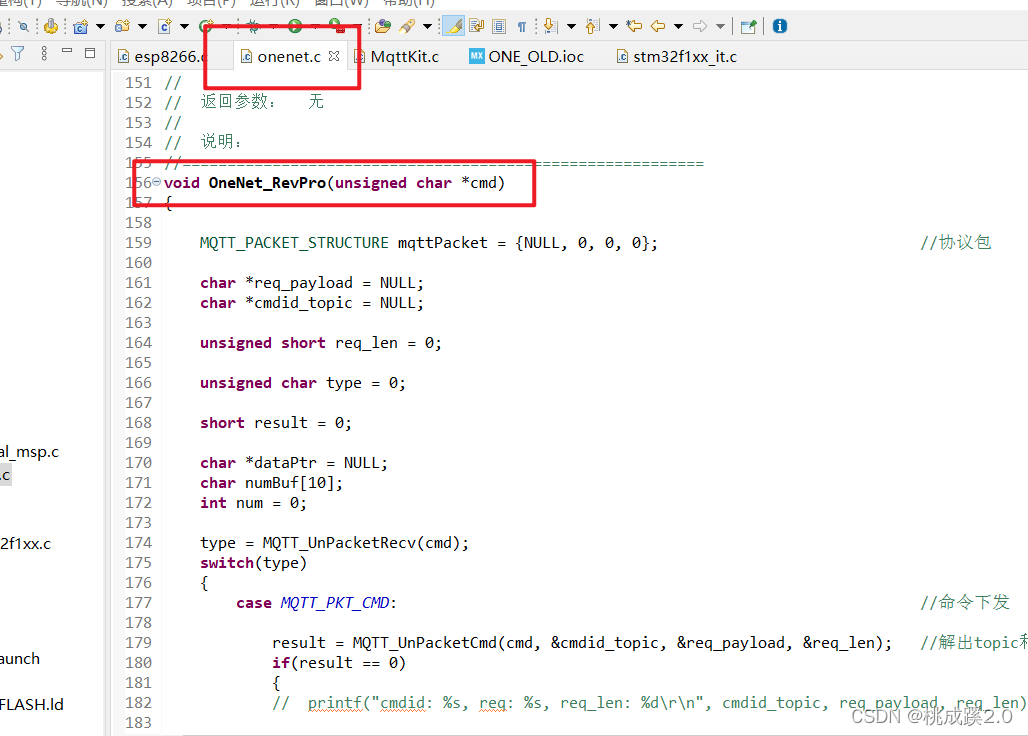Click line number 177 in gutter

point(138,603)
